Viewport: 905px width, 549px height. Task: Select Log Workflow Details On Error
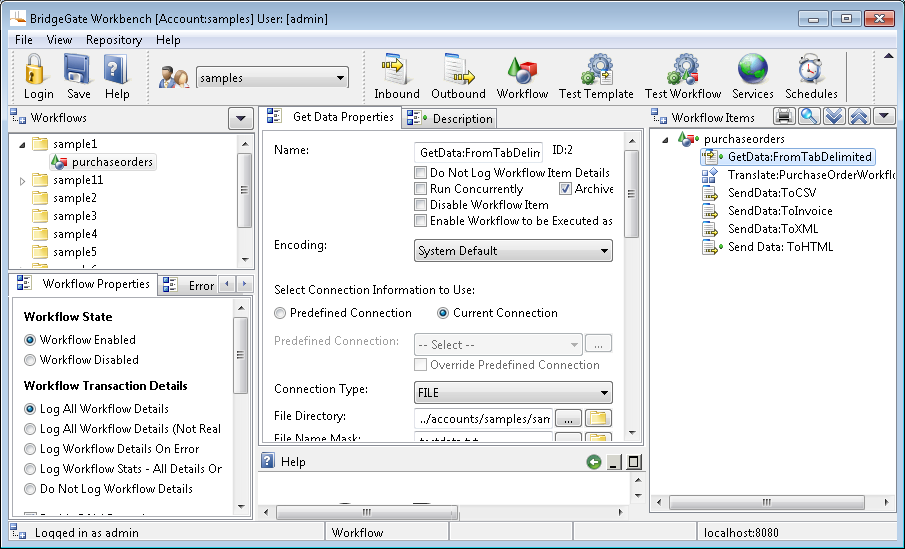(x=30, y=449)
